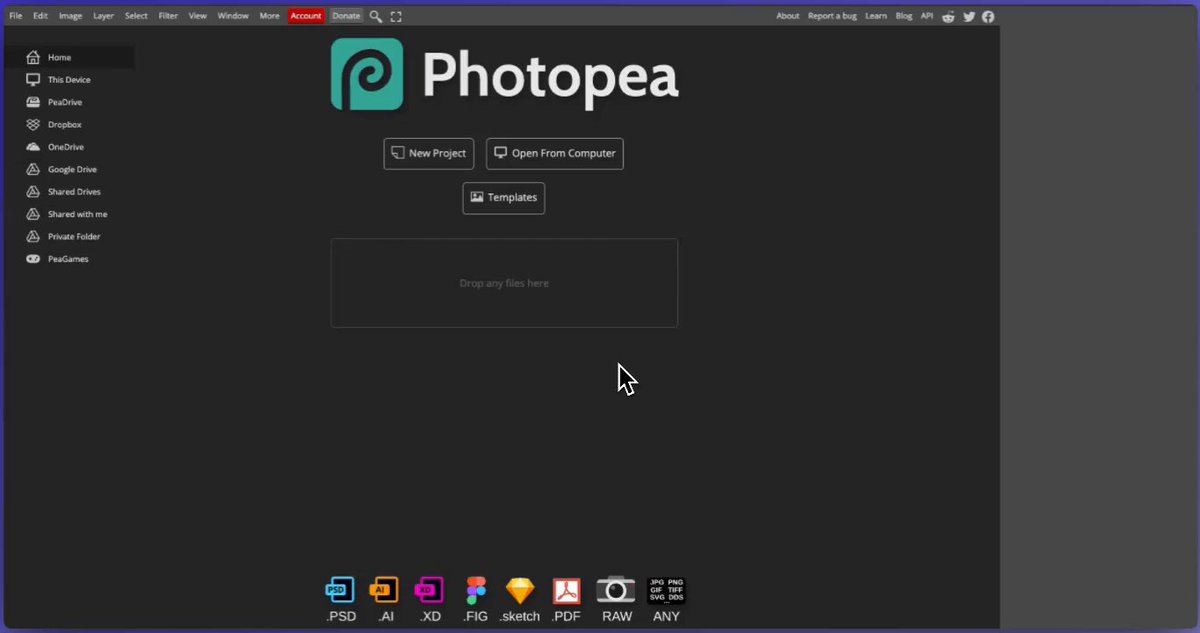The width and height of the screenshot is (1200, 633).
Task: Click the .sketch format icon
Action: coord(520,590)
